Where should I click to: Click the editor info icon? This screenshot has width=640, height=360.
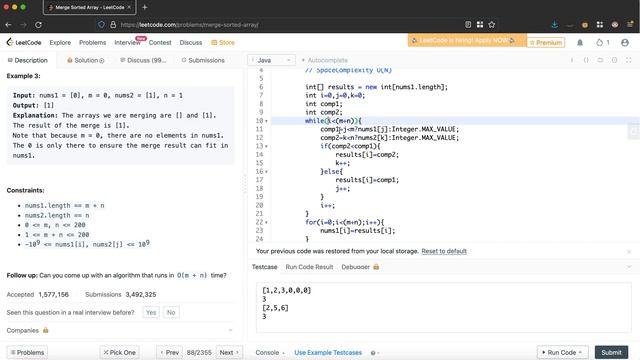572,60
